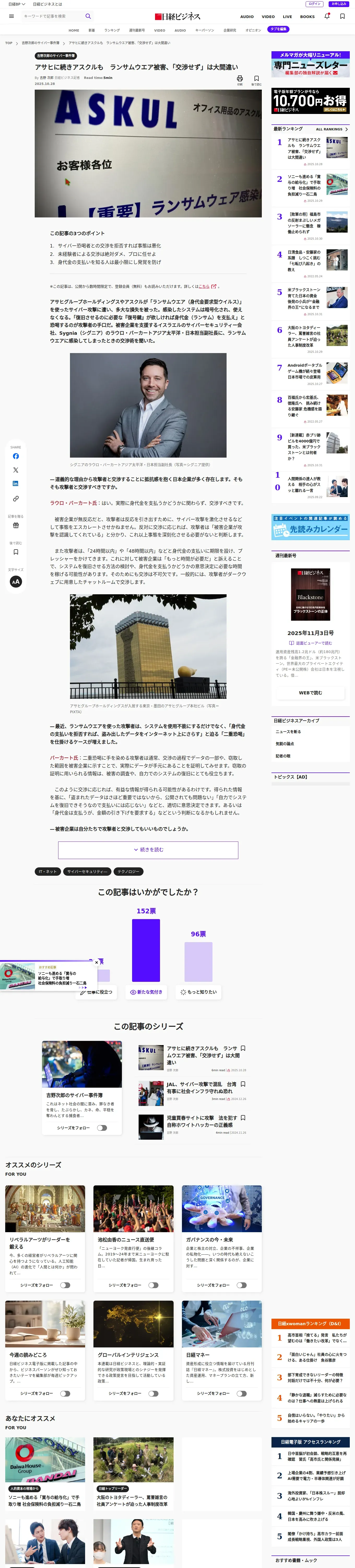Focus the keyword search field
355x1568 pixels.
[x=52, y=16]
